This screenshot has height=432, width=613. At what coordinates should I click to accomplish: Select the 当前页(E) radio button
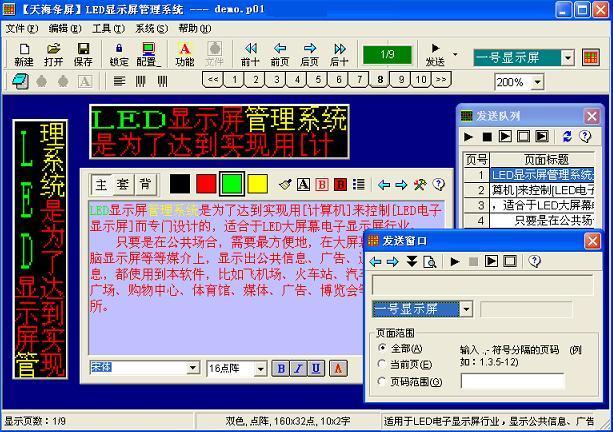(382, 365)
